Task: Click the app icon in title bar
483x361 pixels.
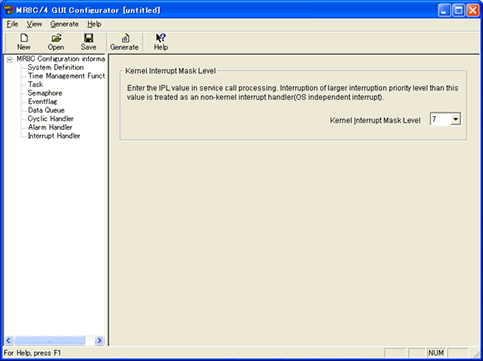Action: click(8, 10)
